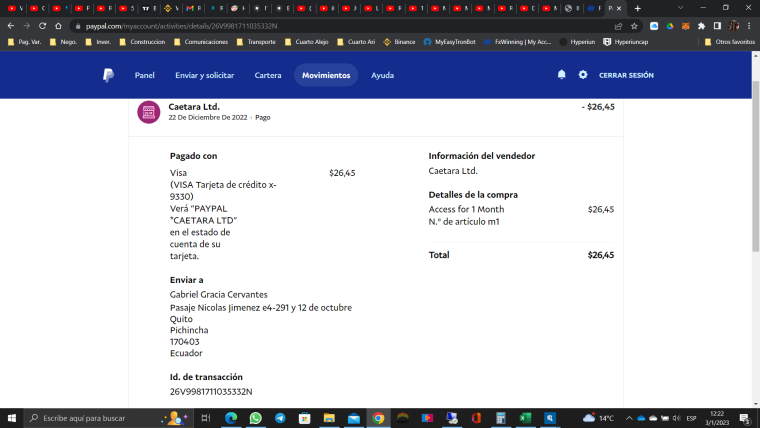Open the Ayuda menu item
The width and height of the screenshot is (760, 428).
coord(382,75)
